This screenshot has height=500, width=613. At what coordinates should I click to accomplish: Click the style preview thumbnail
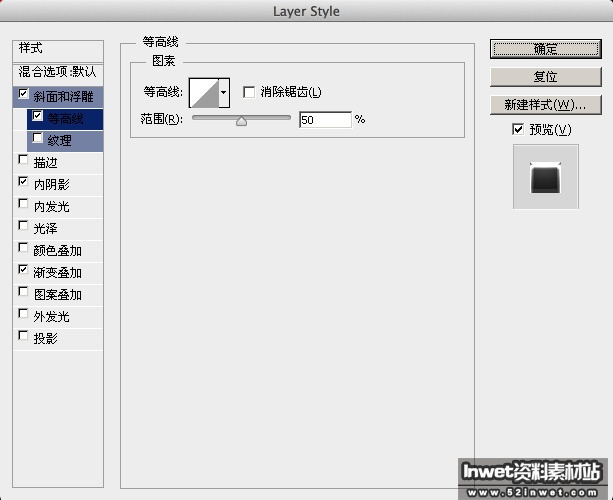[546, 177]
